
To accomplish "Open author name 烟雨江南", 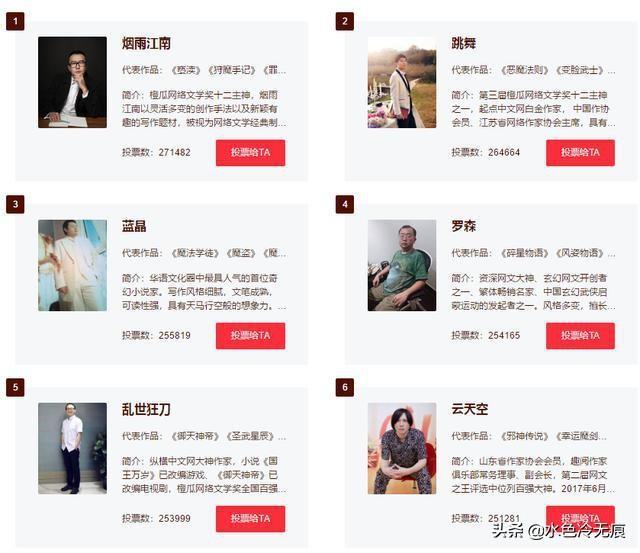I will pyautogui.click(x=146, y=43).
